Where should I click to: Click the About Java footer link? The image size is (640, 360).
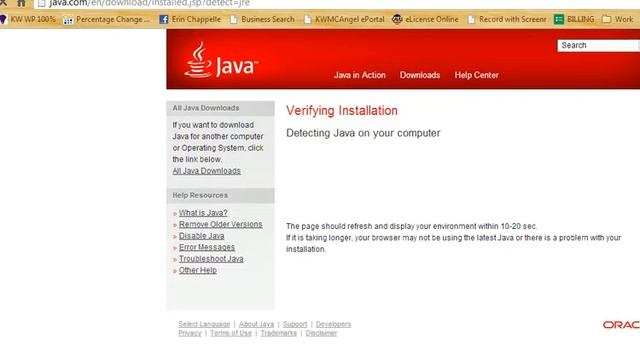coord(256,324)
